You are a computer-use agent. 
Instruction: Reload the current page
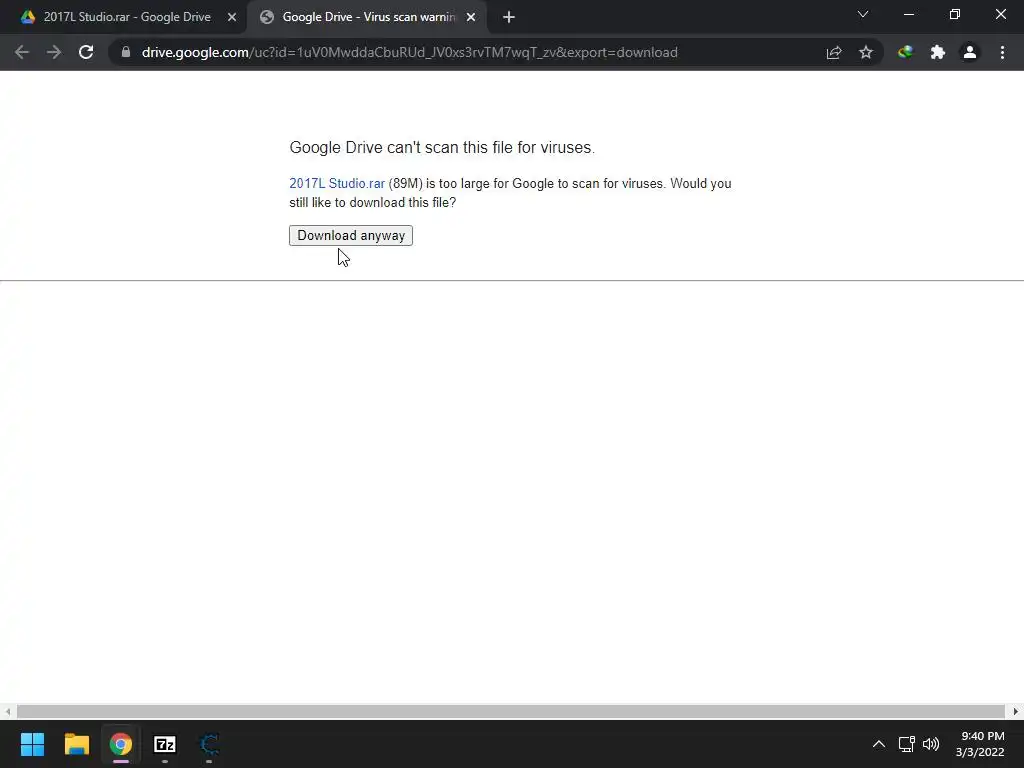(86, 52)
